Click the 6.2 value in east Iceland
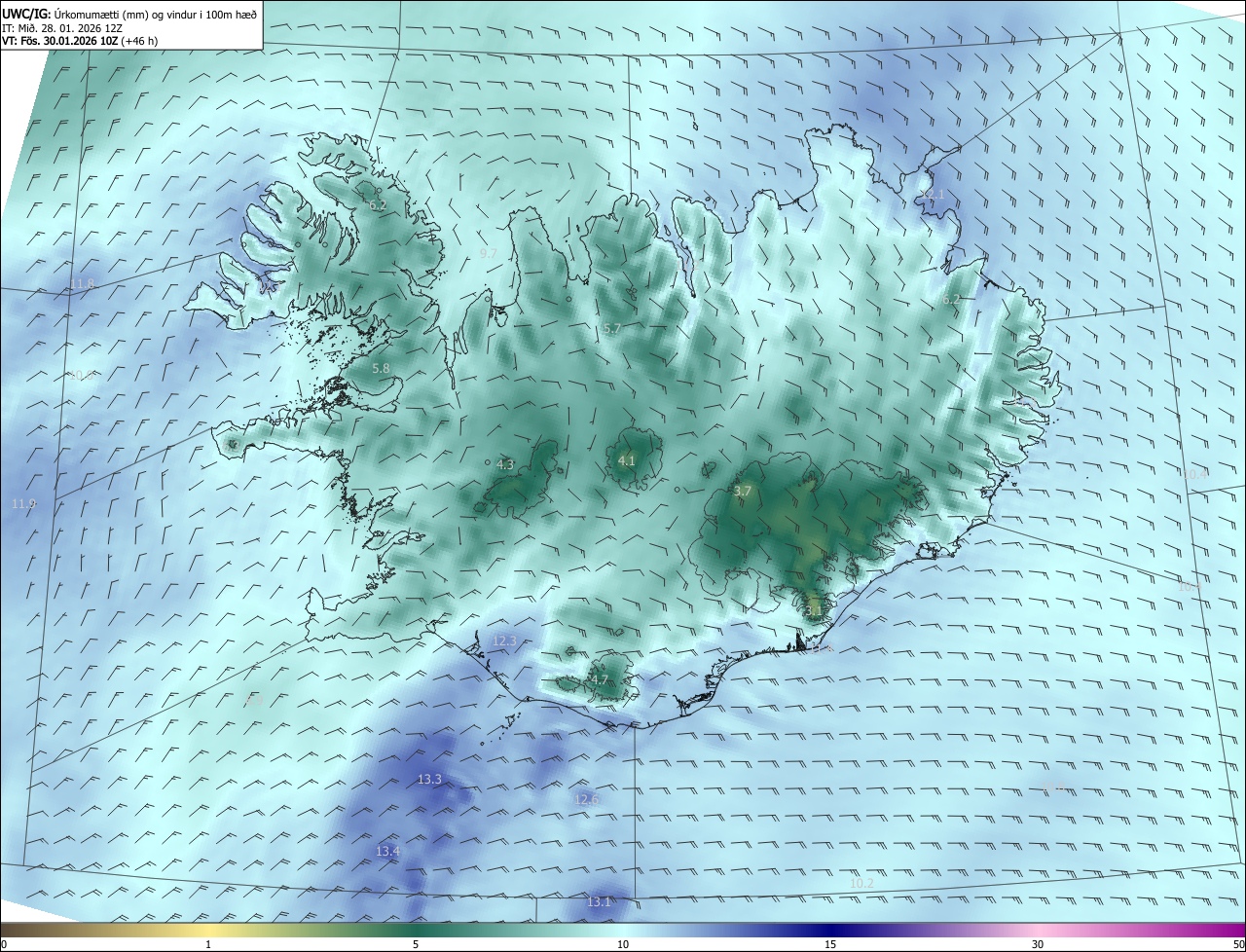The width and height of the screenshot is (1246, 952). point(951,299)
